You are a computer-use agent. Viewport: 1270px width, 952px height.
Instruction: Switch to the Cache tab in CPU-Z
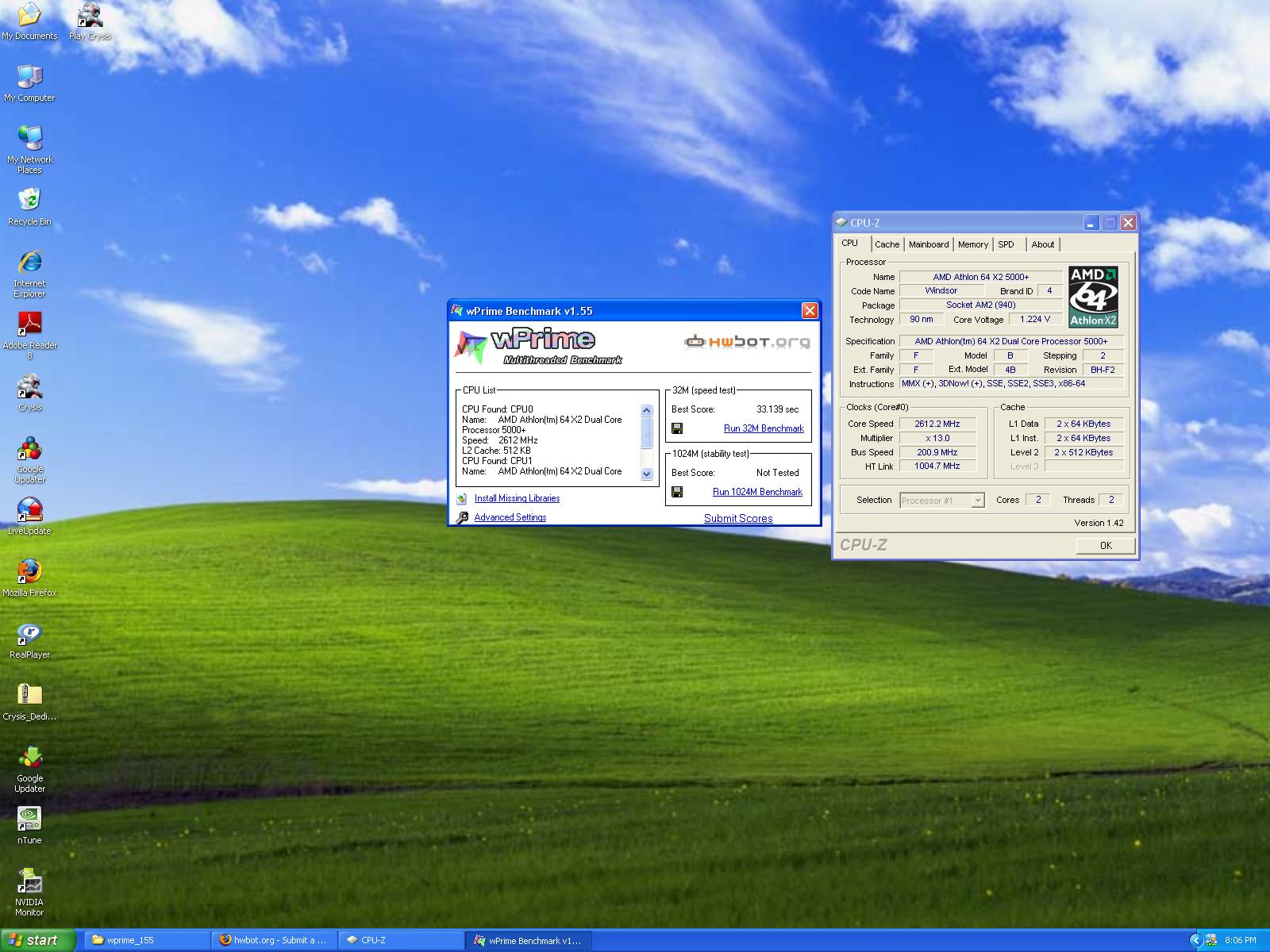click(x=887, y=244)
